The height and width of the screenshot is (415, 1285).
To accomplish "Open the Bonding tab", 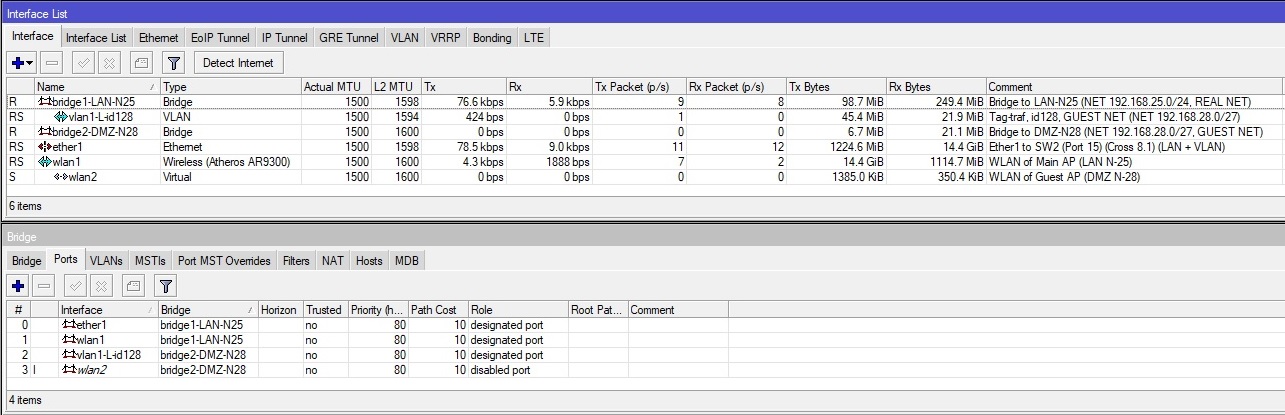I will 492,38.
